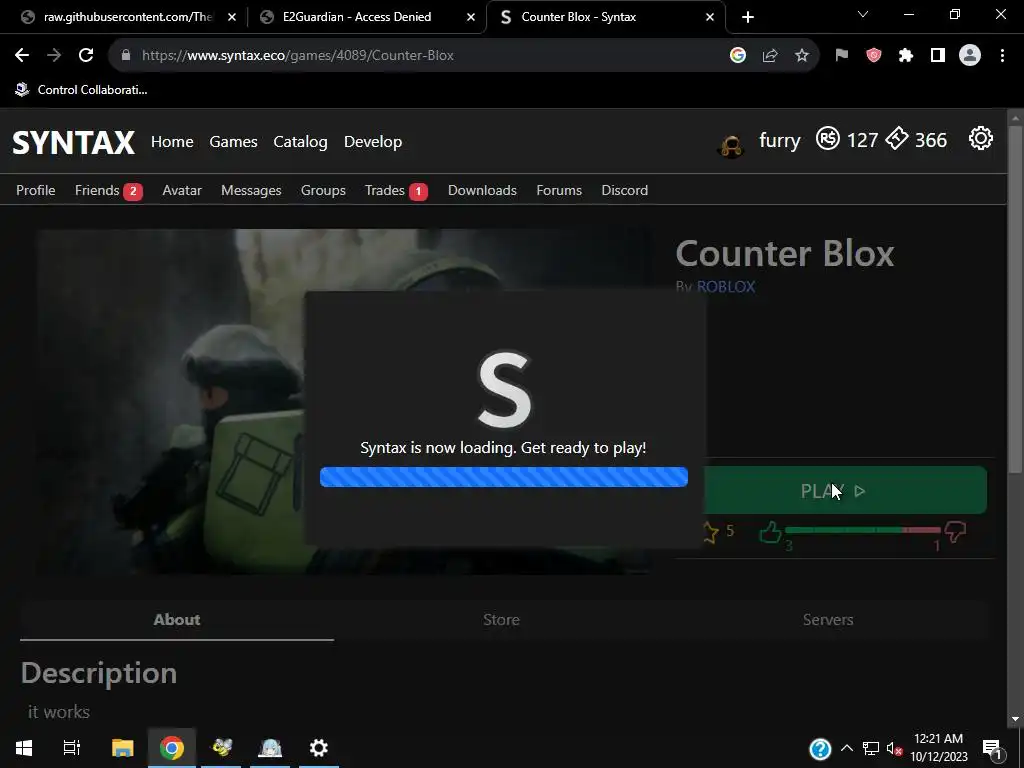Image resolution: width=1024 pixels, height=768 pixels.
Task: Click the muted volume tray icon
Action: tap(895, 748)
